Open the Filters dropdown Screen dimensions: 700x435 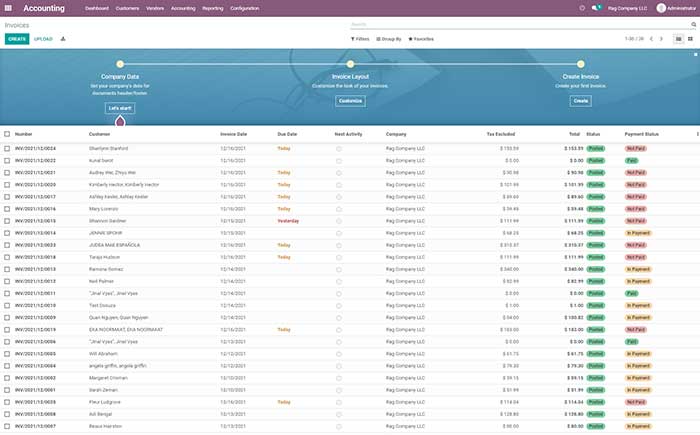click(360, 39)
